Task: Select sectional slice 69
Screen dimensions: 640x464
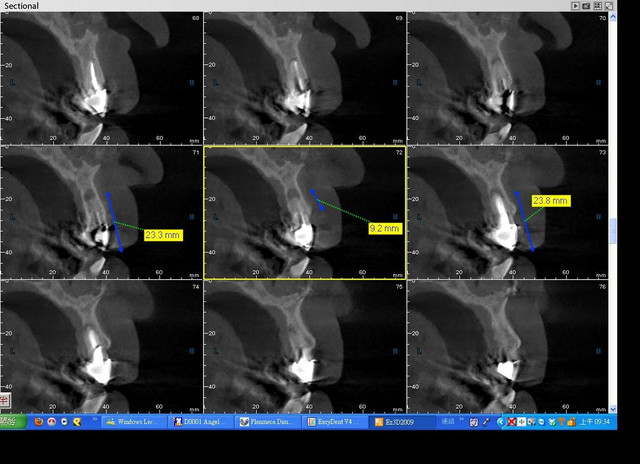Action: 305,78
